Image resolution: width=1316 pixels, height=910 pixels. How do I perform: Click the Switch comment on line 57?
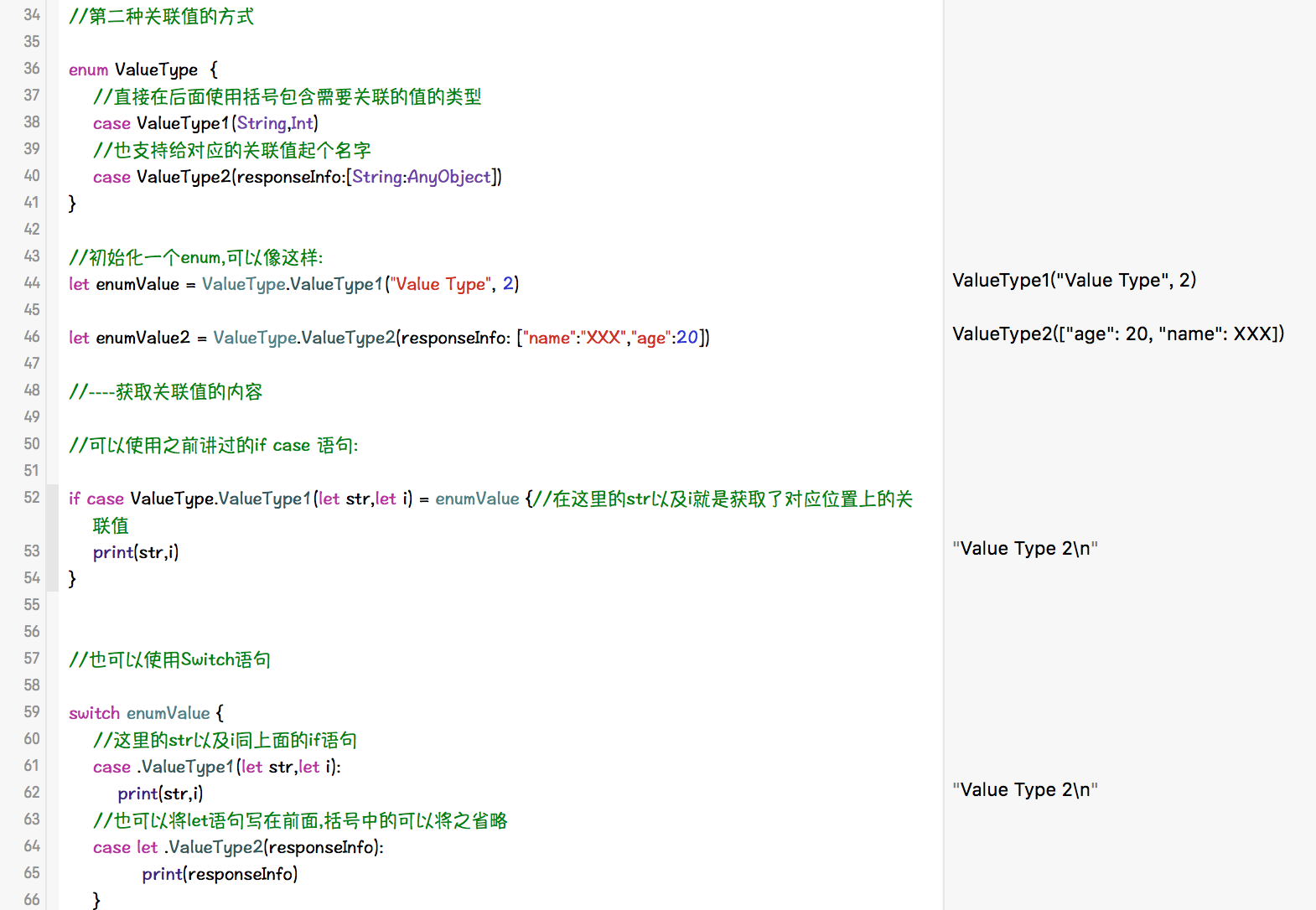(x=169, y=659)
